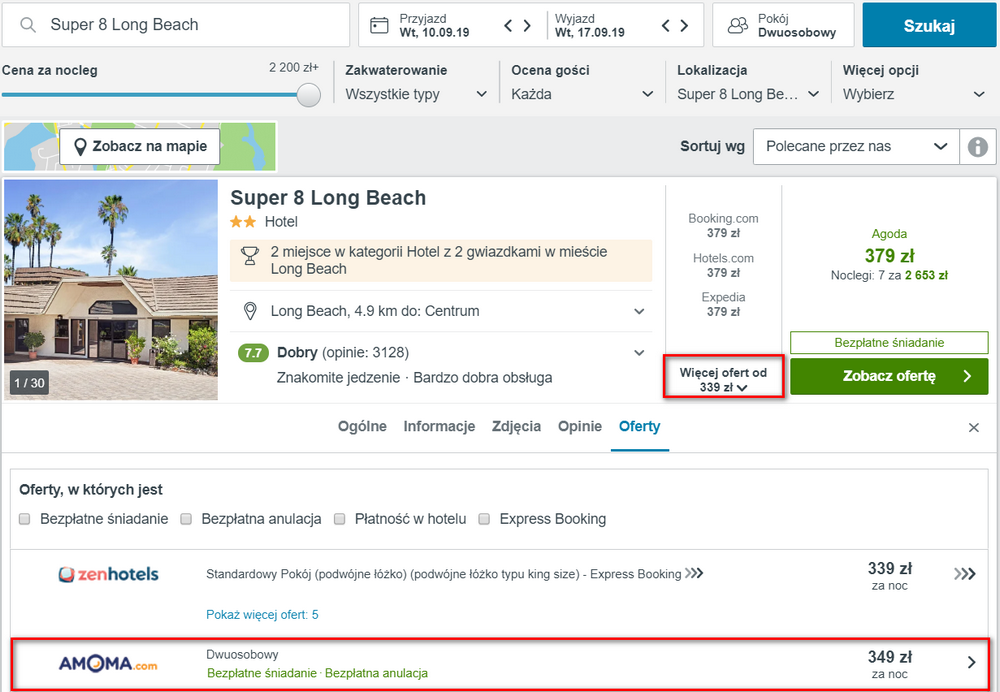Image resolution: width=1000 pixels, height=692 pixels.
Task: Click the hotel two-star rating
Action: [243, 222]
